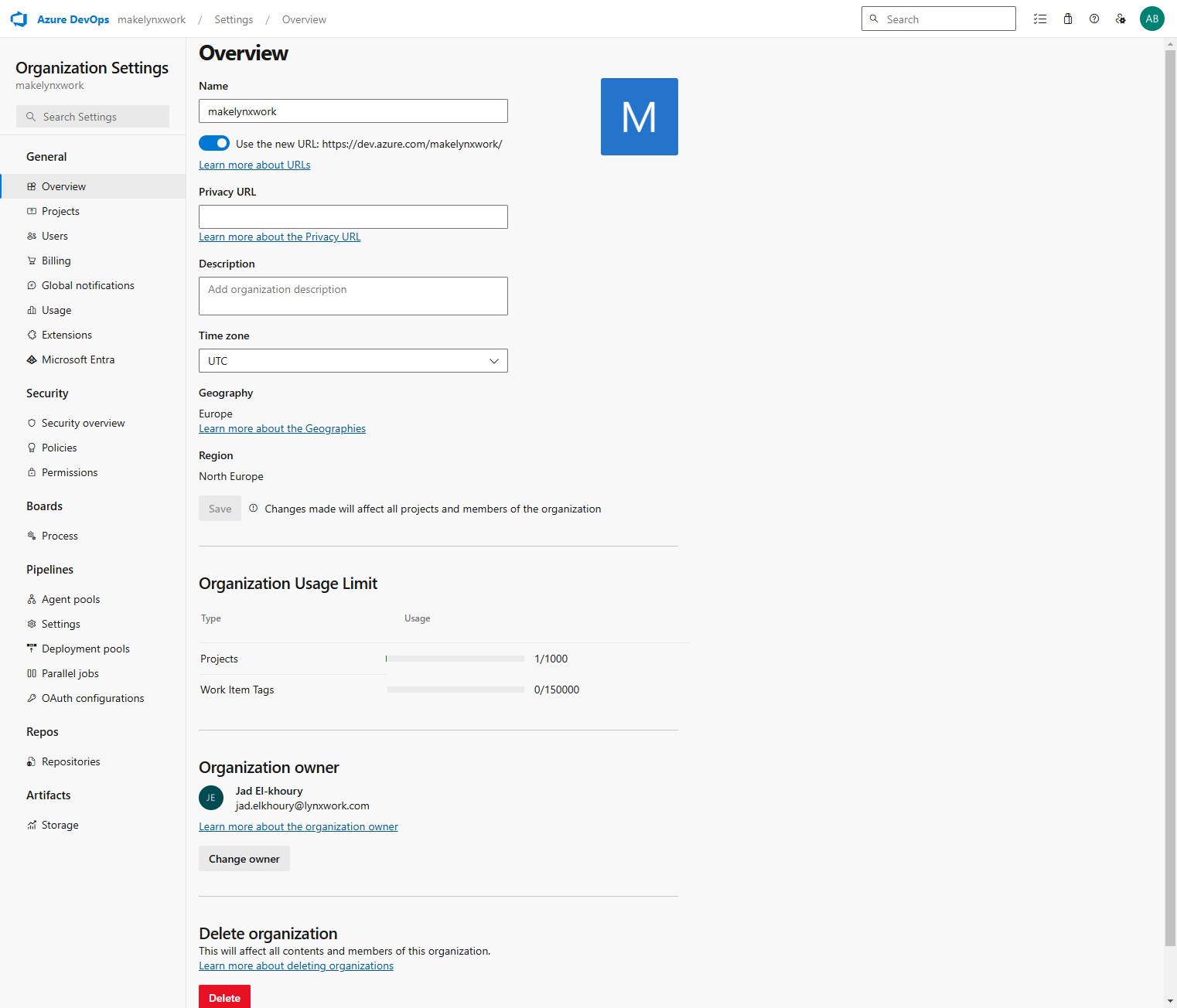The image size is (1177, 1008).
Task: Expand the Time zone UTC dropdown
Action: tap(353, 361)
